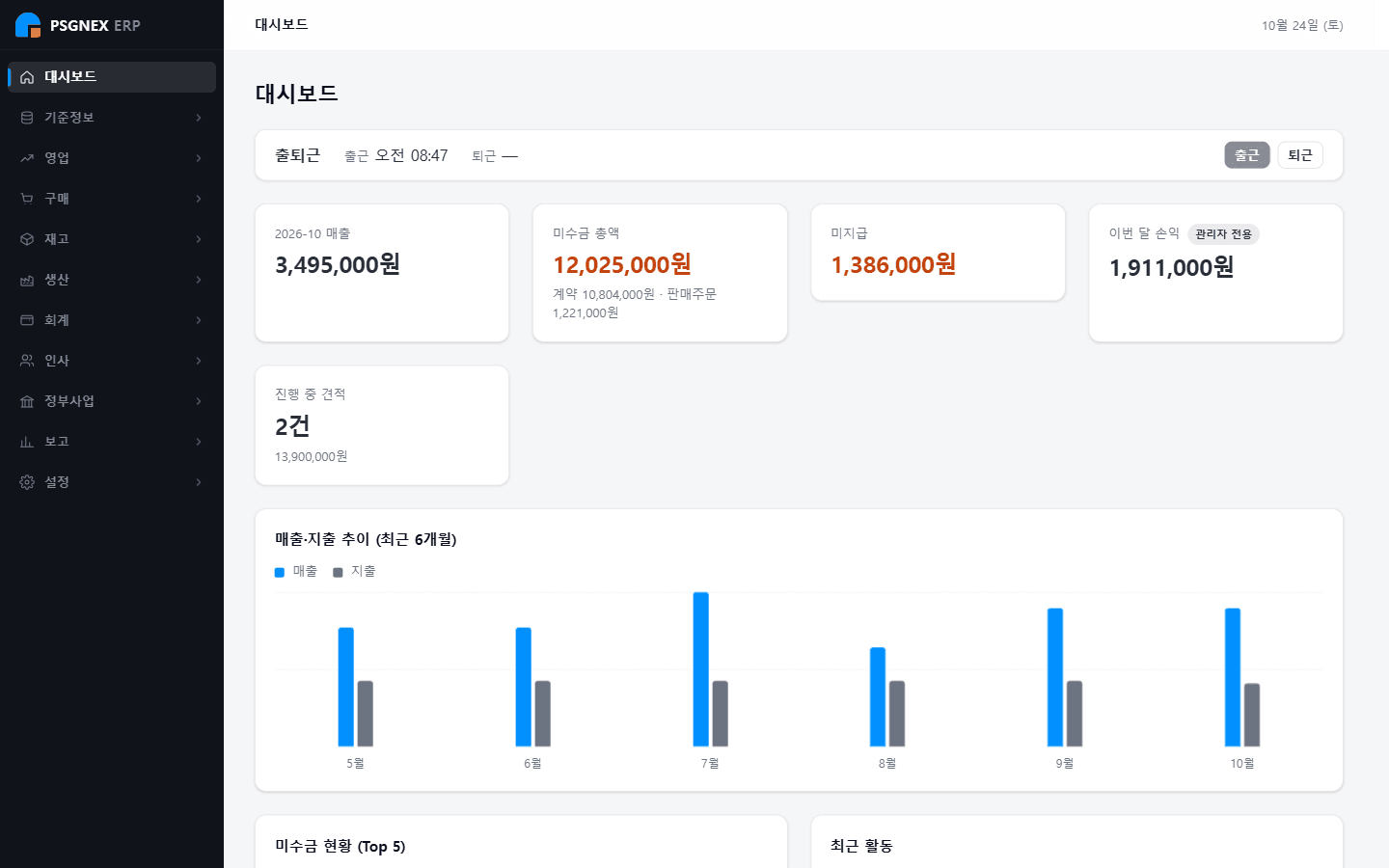This screenshot has width=1389, height=868.
Task: Click the 3,495,000원 sales value
Action: click(x=338, y=265)
